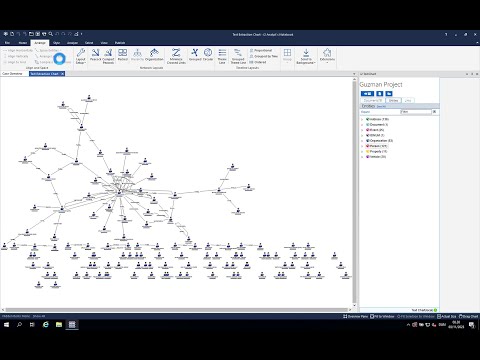Clear the entities filter with X button
The width and height of the screenshot is (480, 360).
434,112
